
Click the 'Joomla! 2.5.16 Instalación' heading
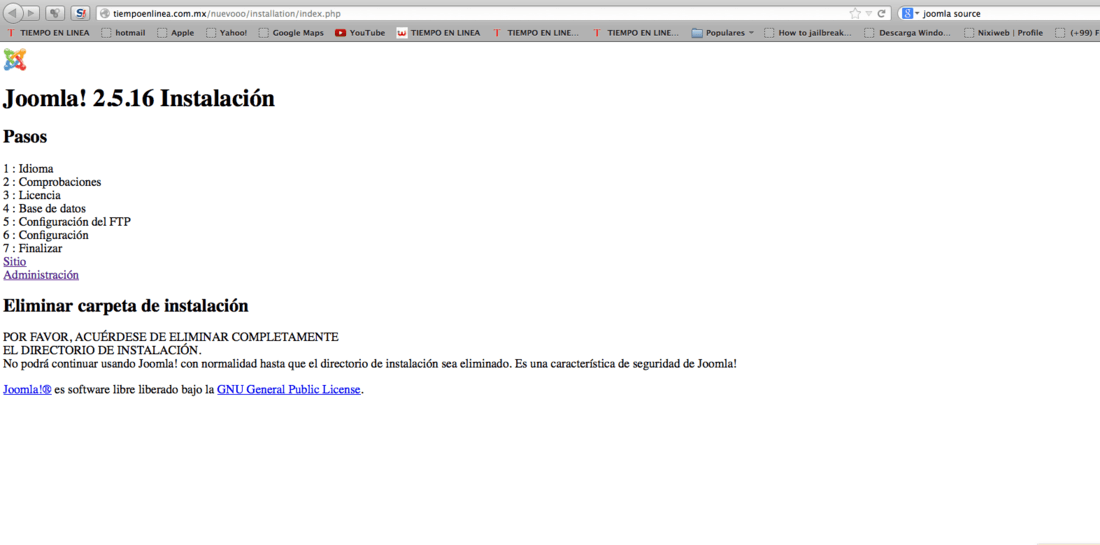point(139,99)
